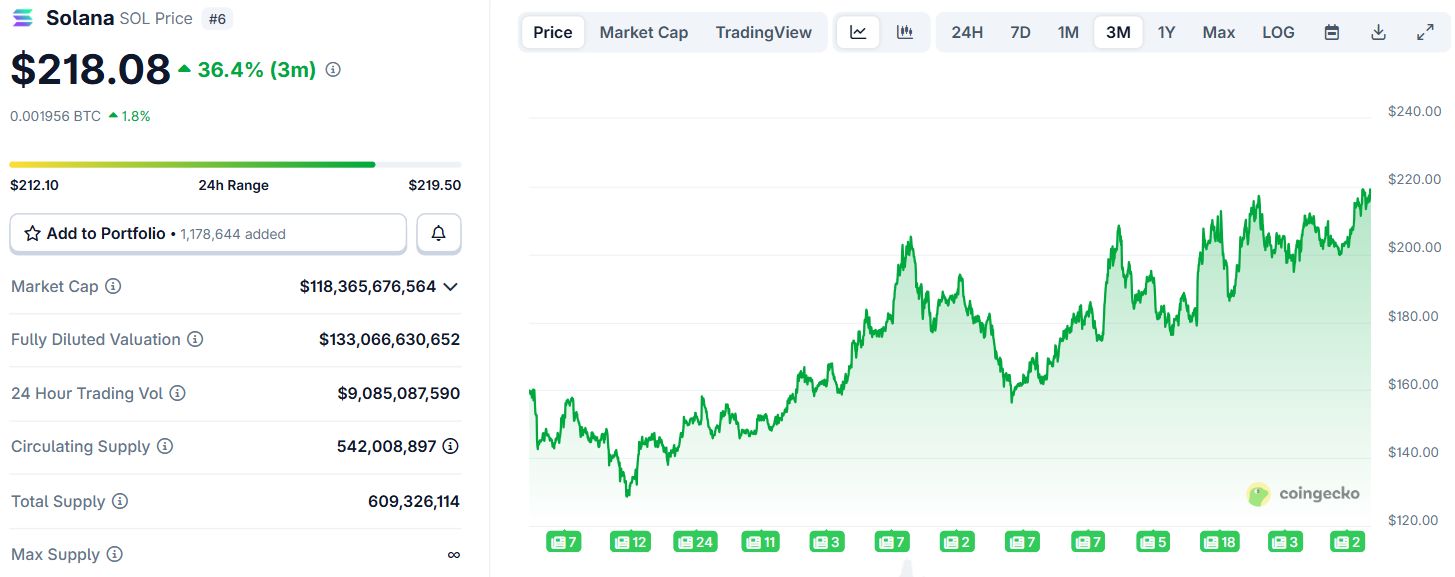
Task: Open the Market Cap info tooltip
Action: 110,286
